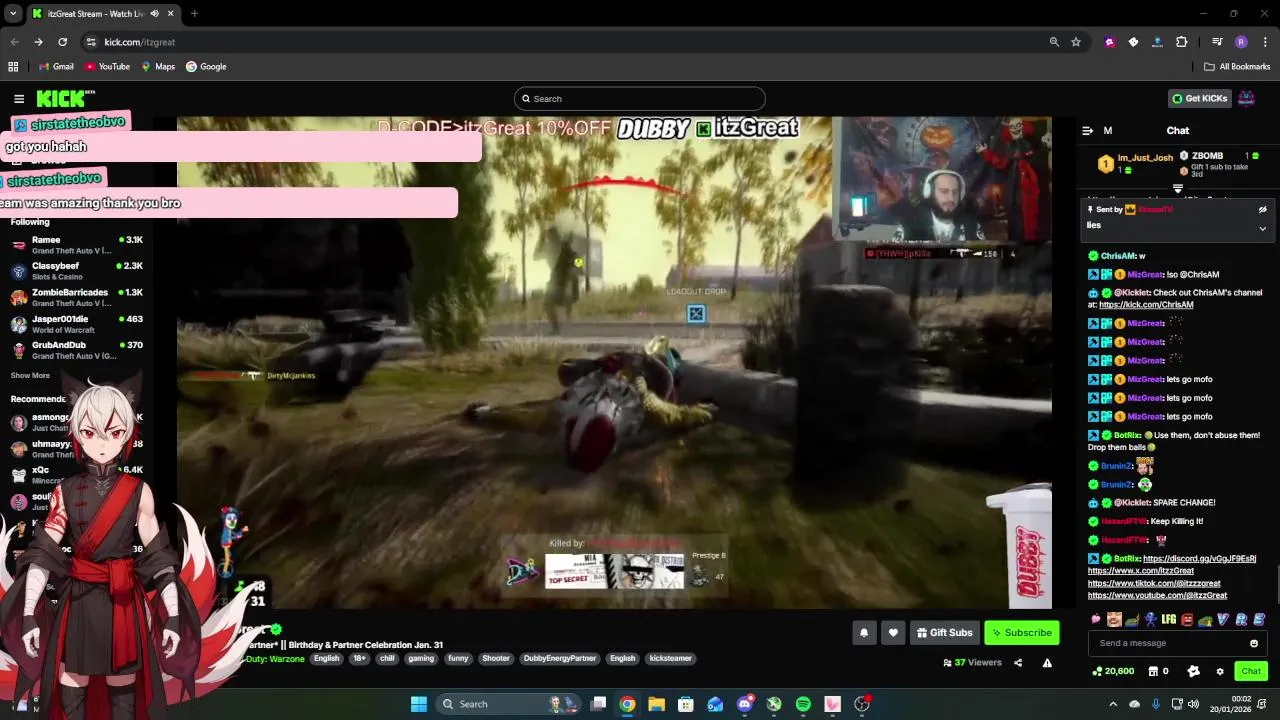1280x720 pixels.
Task: Open the Maps bookmark
Action: tap(158, 67)
